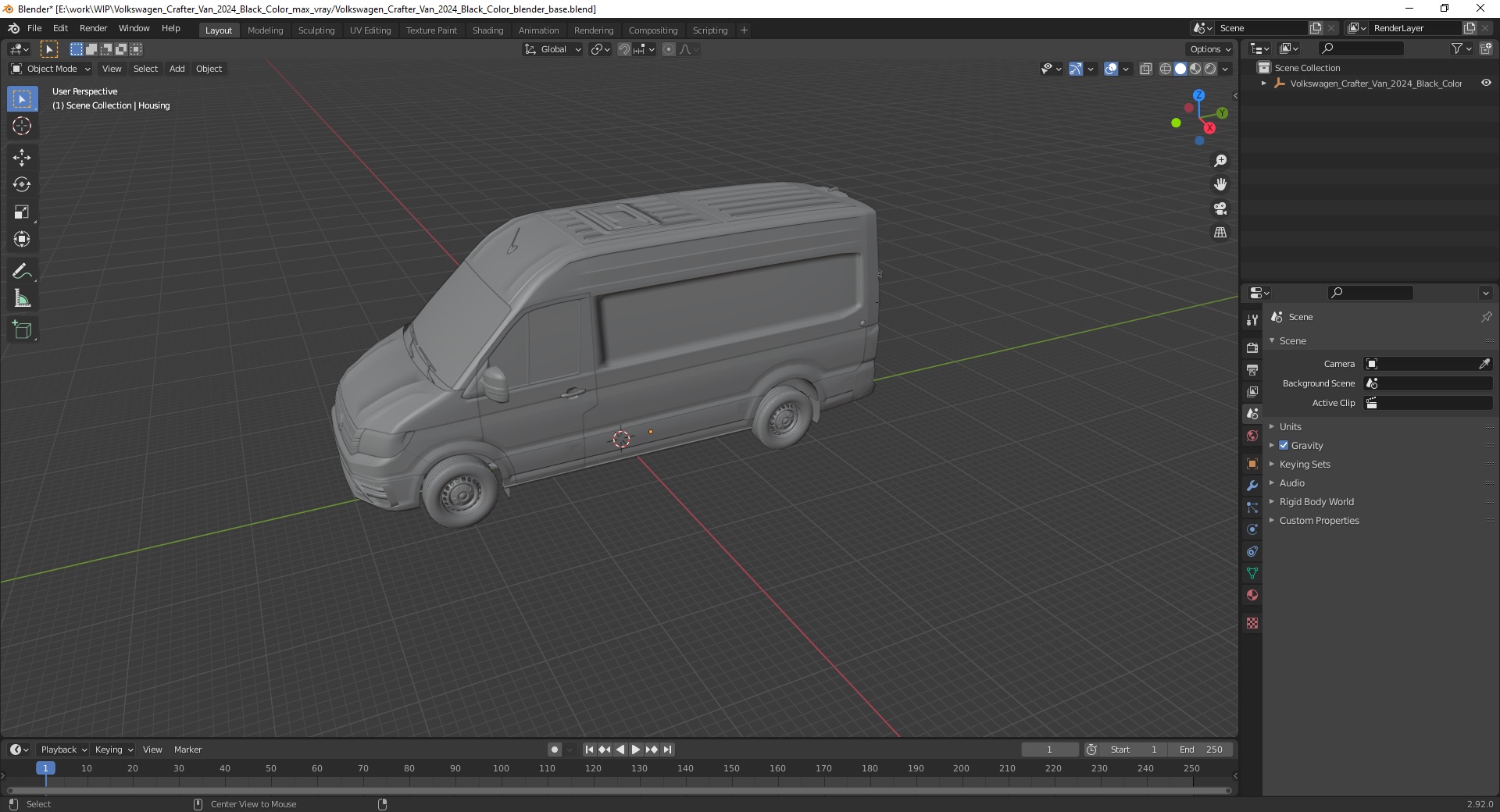
Task: Toggle show gizmo button
Action: [x=1076, y=69]
